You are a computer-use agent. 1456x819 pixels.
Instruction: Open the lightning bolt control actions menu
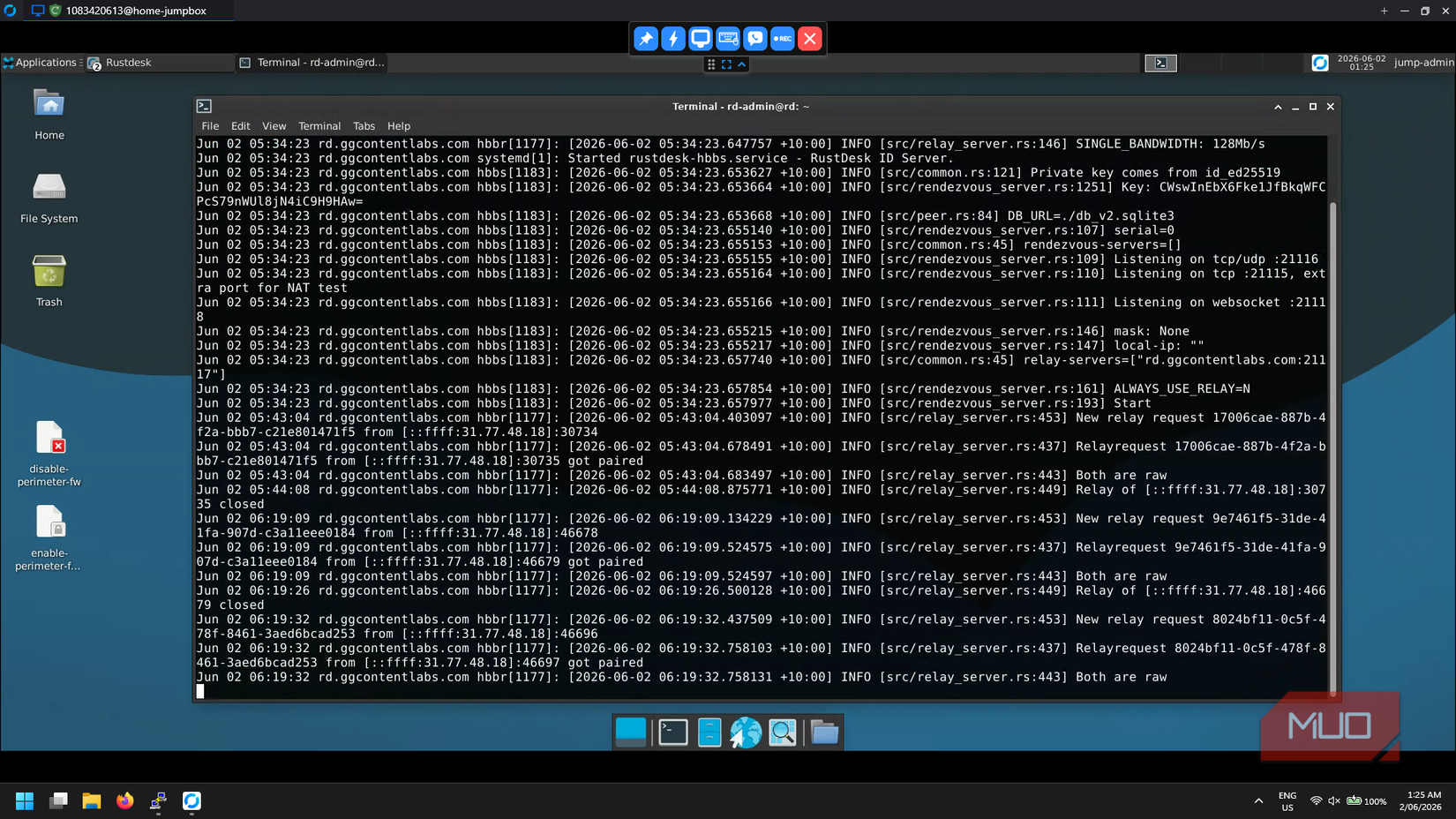(x=673, y=39)
